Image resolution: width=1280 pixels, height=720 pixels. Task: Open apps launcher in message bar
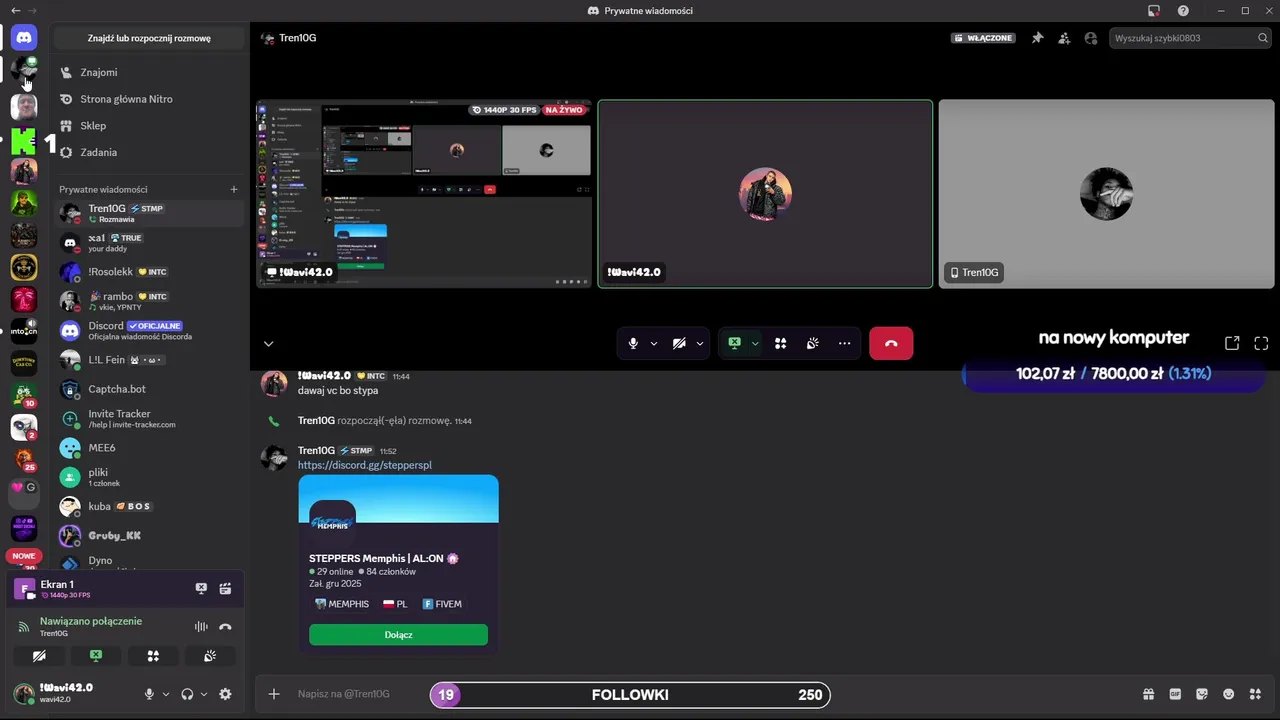(1257, 694)
